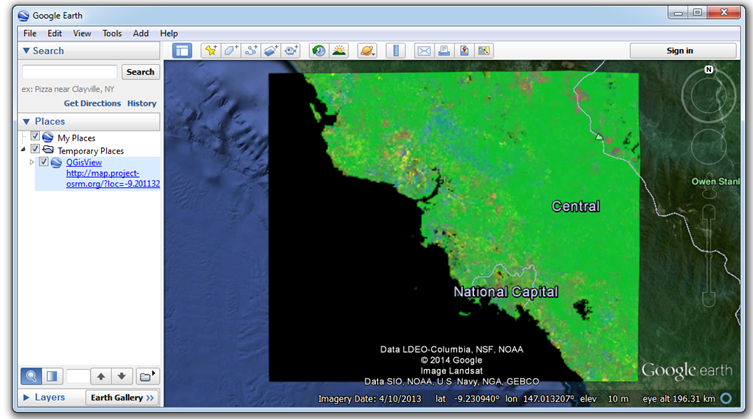Click the map.project-osrm.org URL link

pyautogui.click(x=113, y=178)
